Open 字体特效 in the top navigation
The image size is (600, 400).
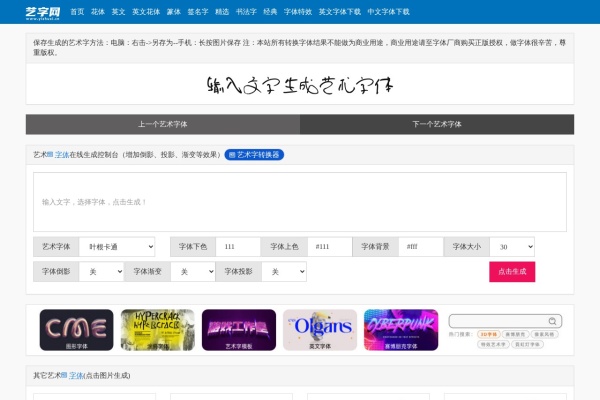pyautogui.click(x=298, y=12)
